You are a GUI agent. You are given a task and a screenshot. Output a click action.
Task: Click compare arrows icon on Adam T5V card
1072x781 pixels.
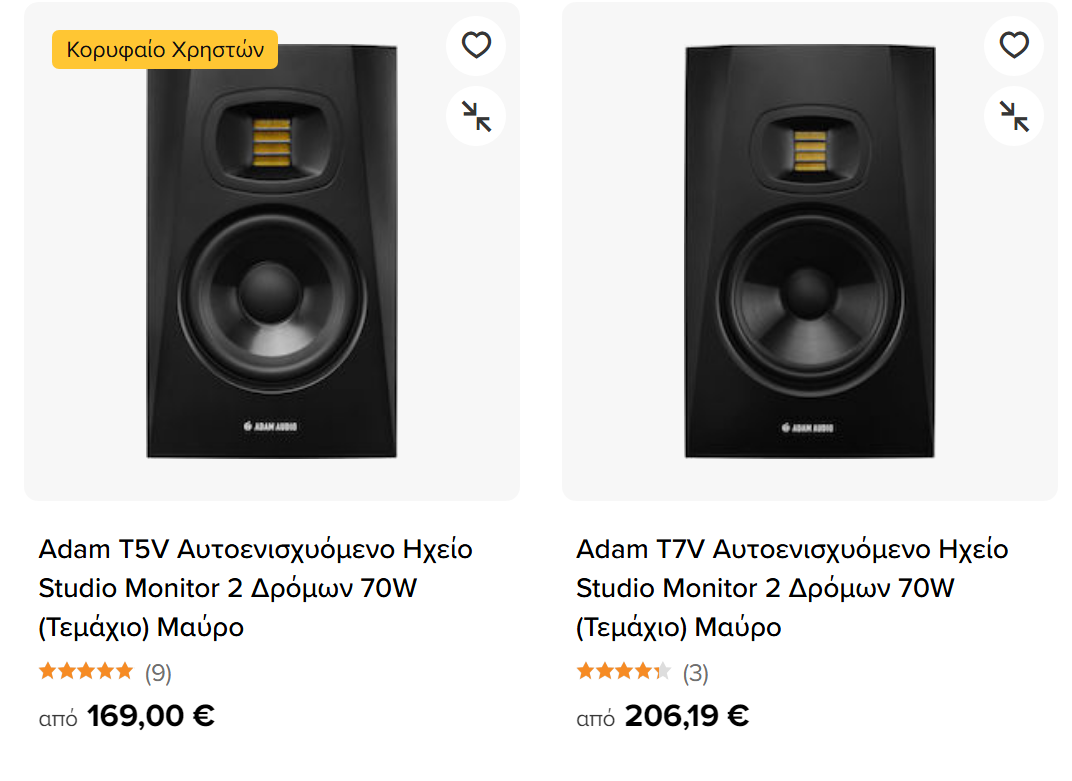[x=476, y=116]
